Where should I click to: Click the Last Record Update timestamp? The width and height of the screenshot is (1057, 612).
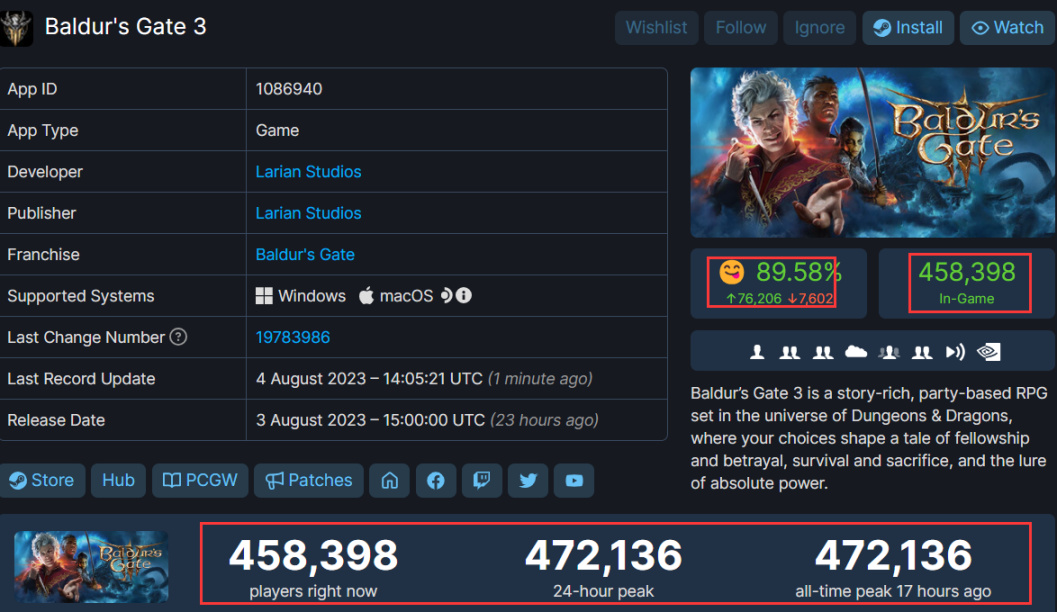[x=424, y=379]
